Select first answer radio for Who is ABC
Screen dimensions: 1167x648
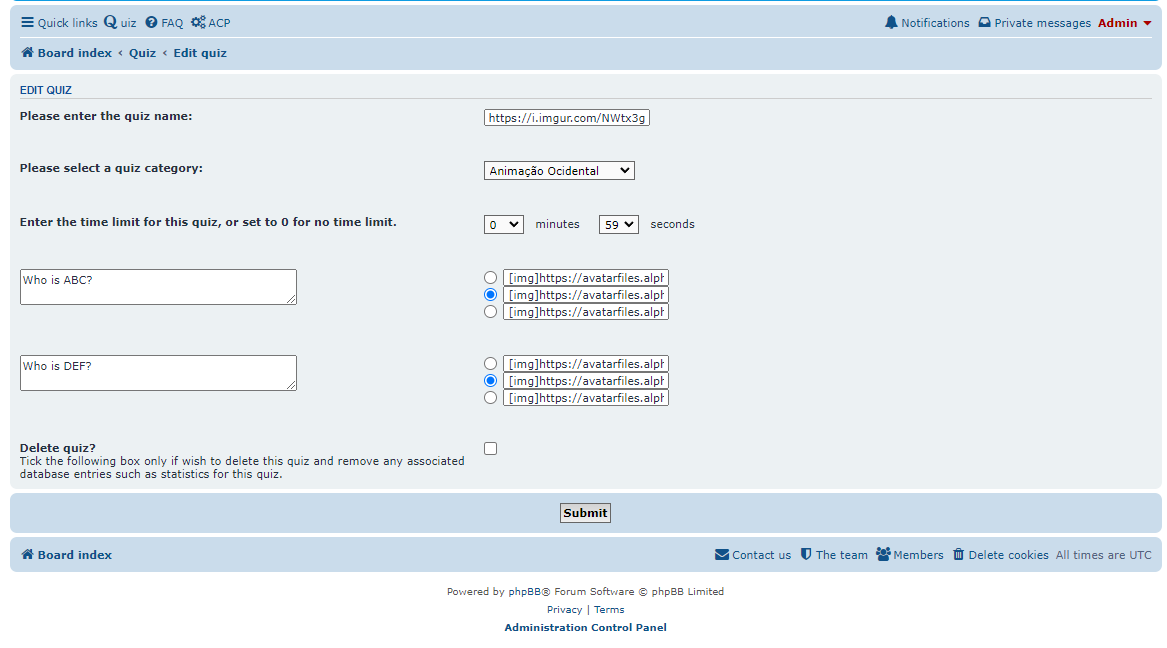(x=490, y=278)
